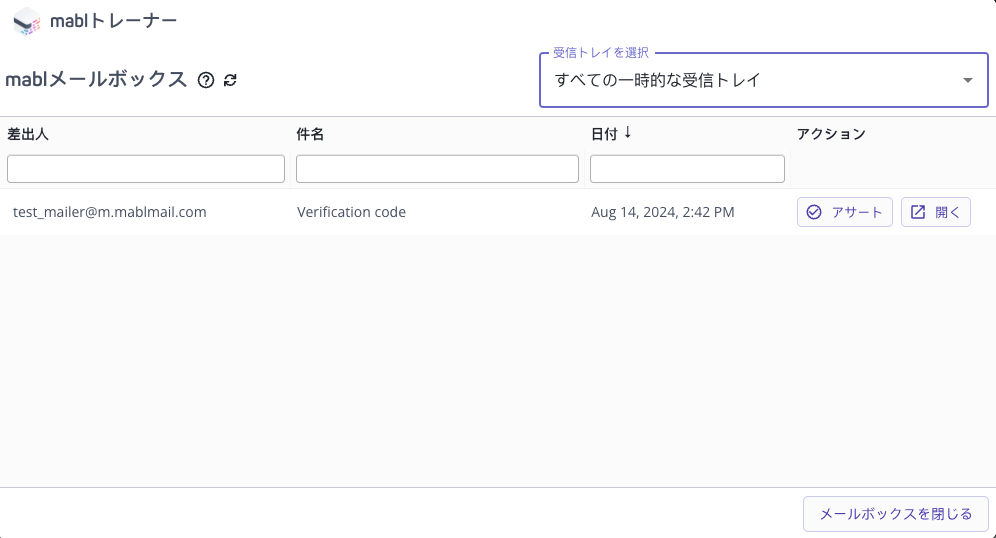Select sender test_mailer@m.mablmail.com
The height and width of the screenshot is (538, 996).
point(110,212)
